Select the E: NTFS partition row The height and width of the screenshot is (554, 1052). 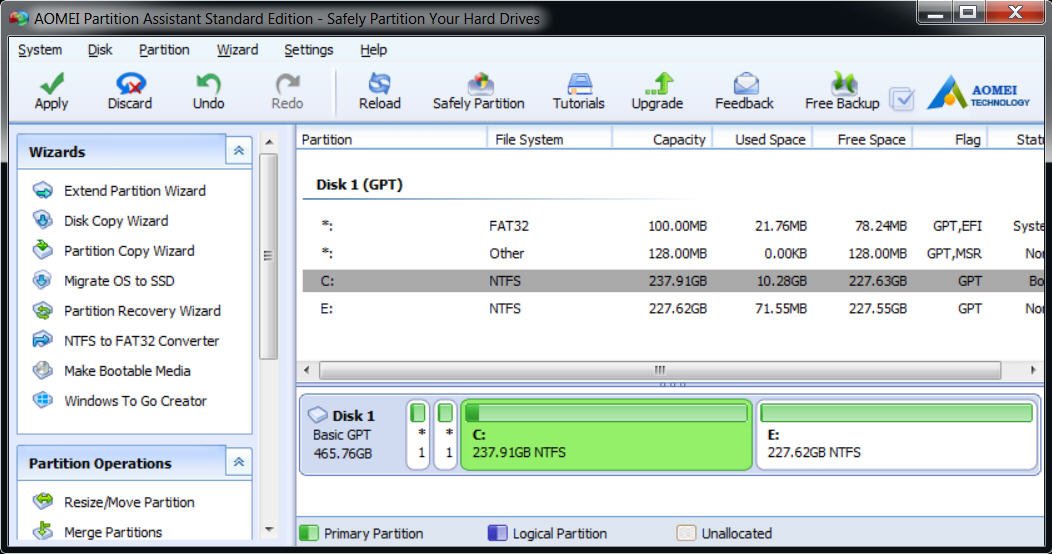[x=674, y=309]
